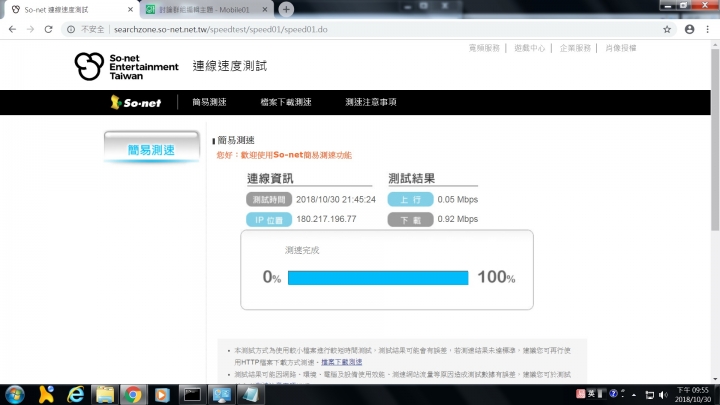This screenshot has height=405, width=720.
Task: Open Chrome's three-dot menu
Action: (x=707, y=29)
